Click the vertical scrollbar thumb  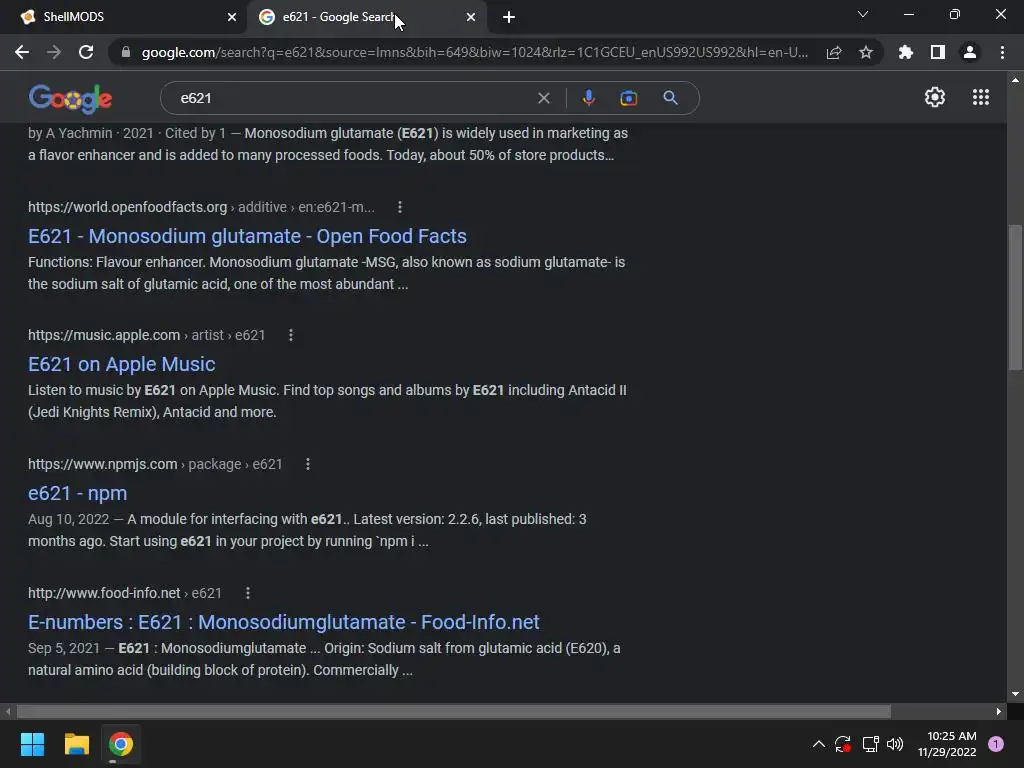pos(1015,297)
